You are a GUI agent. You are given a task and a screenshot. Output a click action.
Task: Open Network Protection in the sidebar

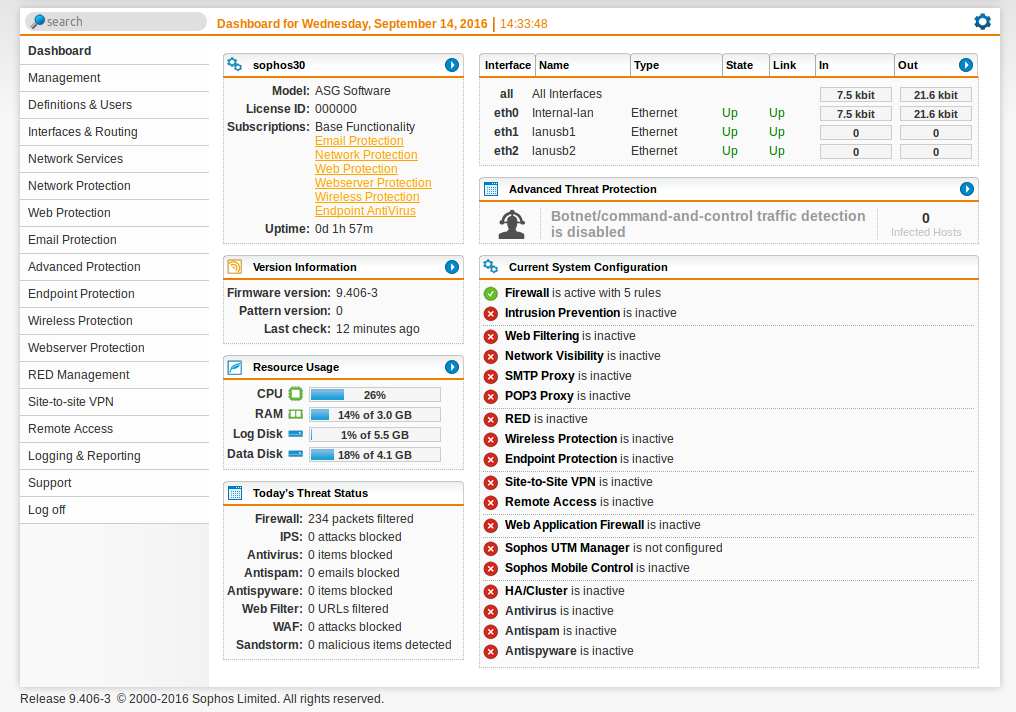pyautogui.click(x=79, y=185)
